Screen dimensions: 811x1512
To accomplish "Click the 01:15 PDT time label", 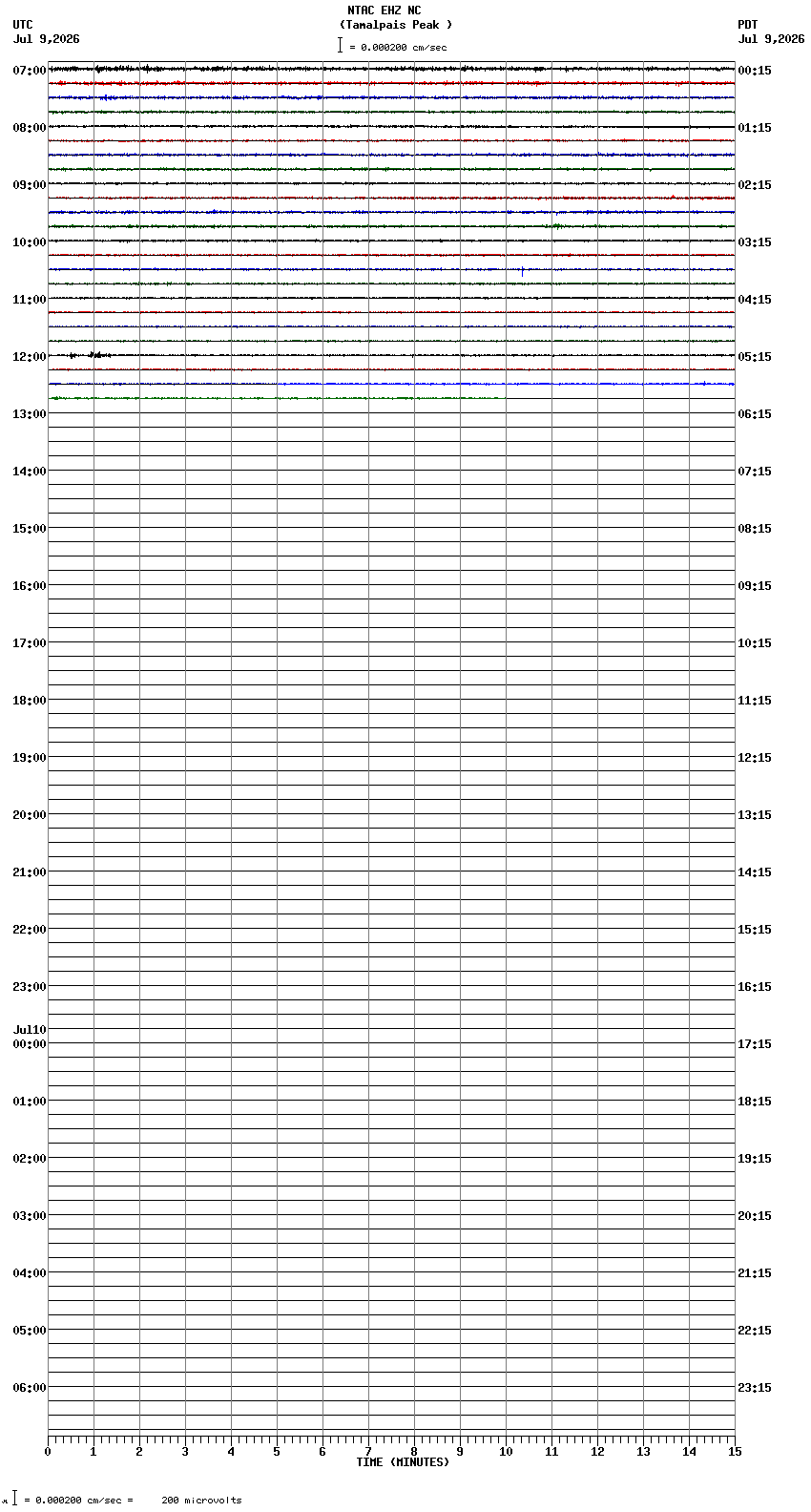I will click(x=755, y=128).
